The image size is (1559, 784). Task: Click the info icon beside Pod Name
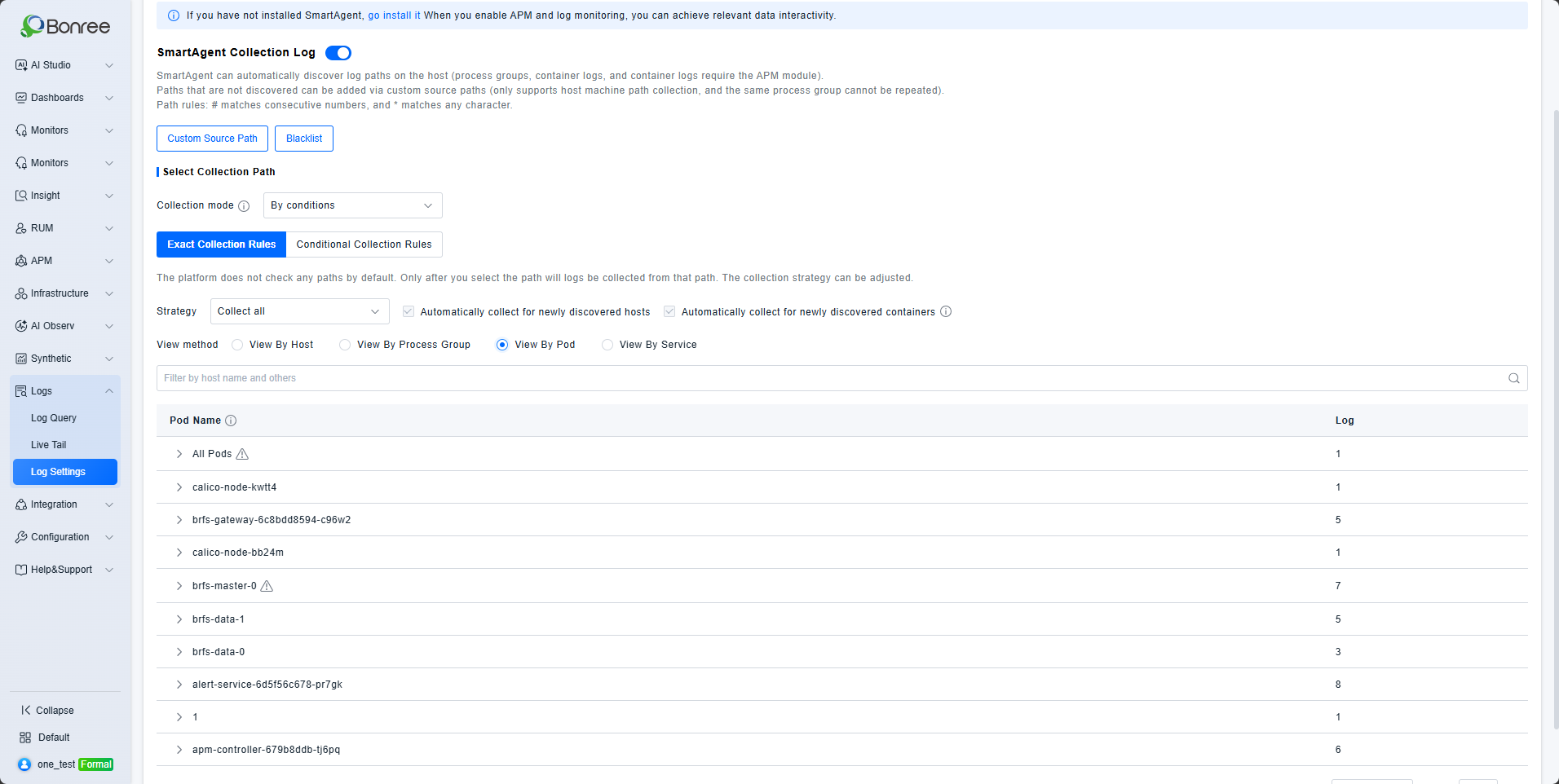231,421
